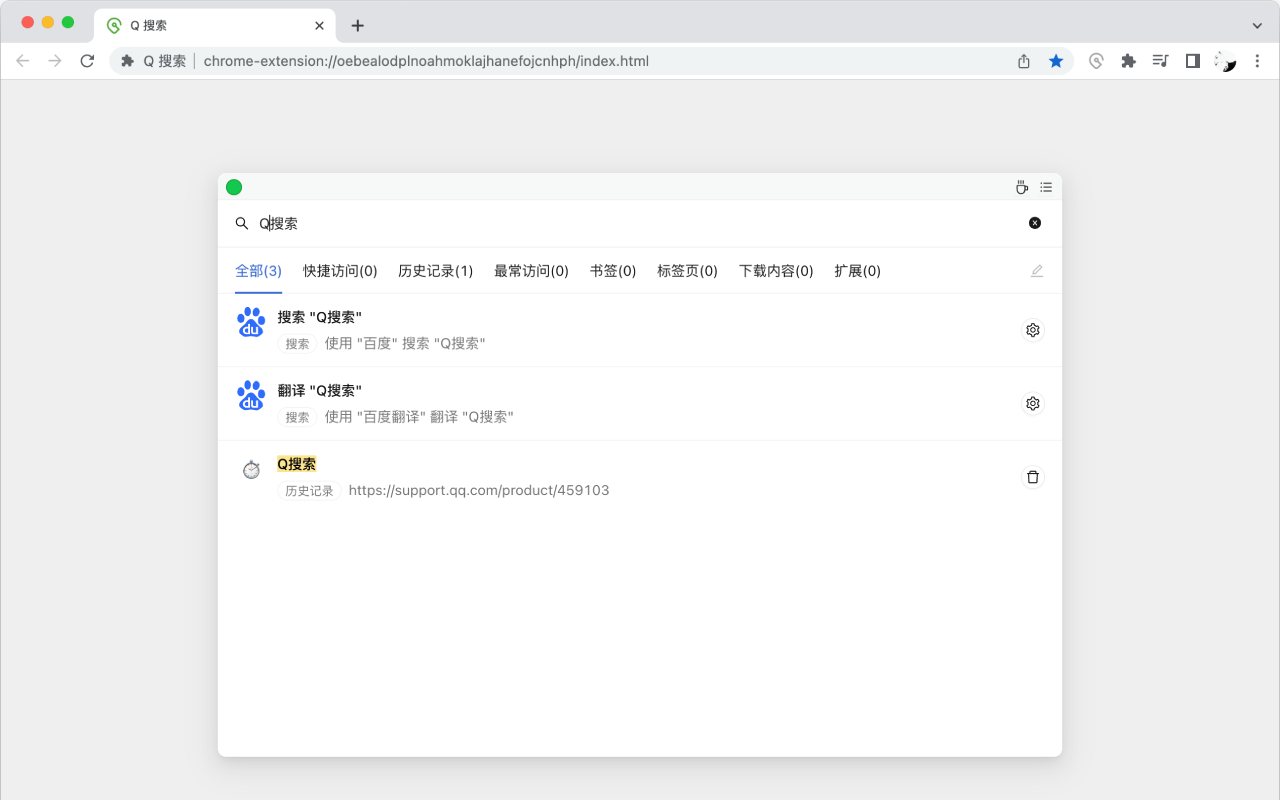Switch to the 快捷访问(0) tab

click(x=340, y=271)
